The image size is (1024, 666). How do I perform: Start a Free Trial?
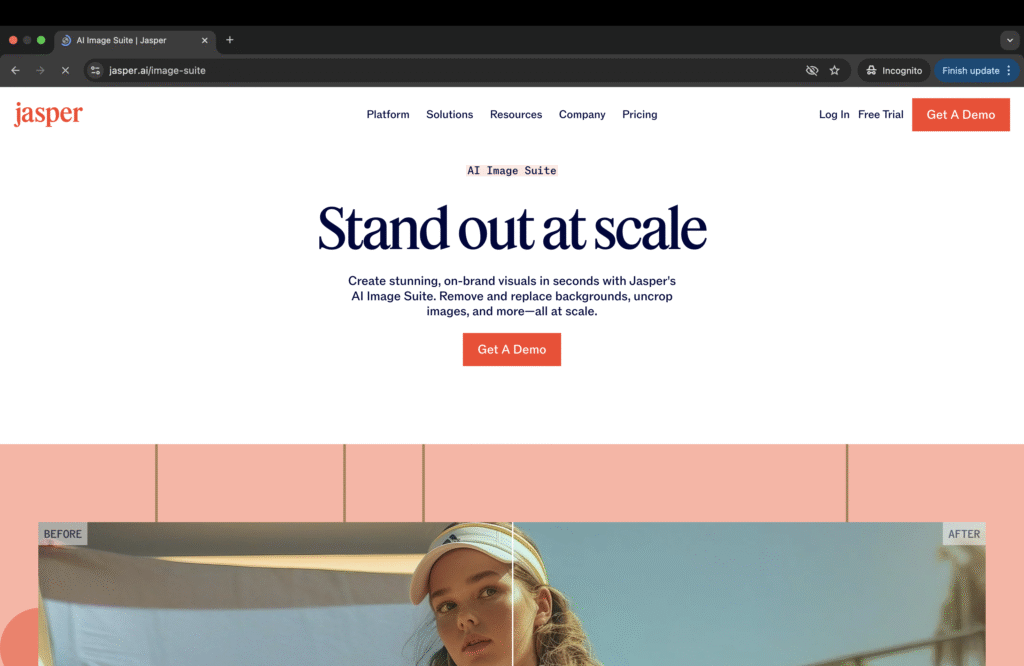point(880,115)
